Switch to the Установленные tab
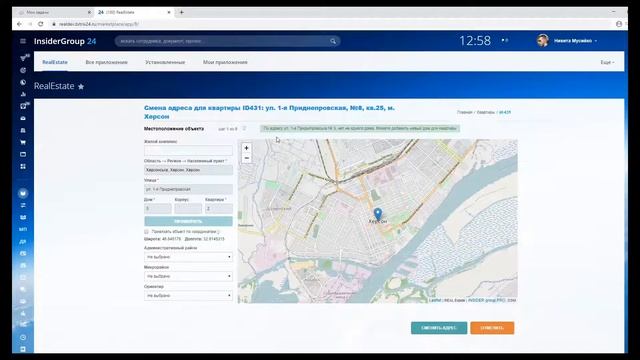 (165, 62)
